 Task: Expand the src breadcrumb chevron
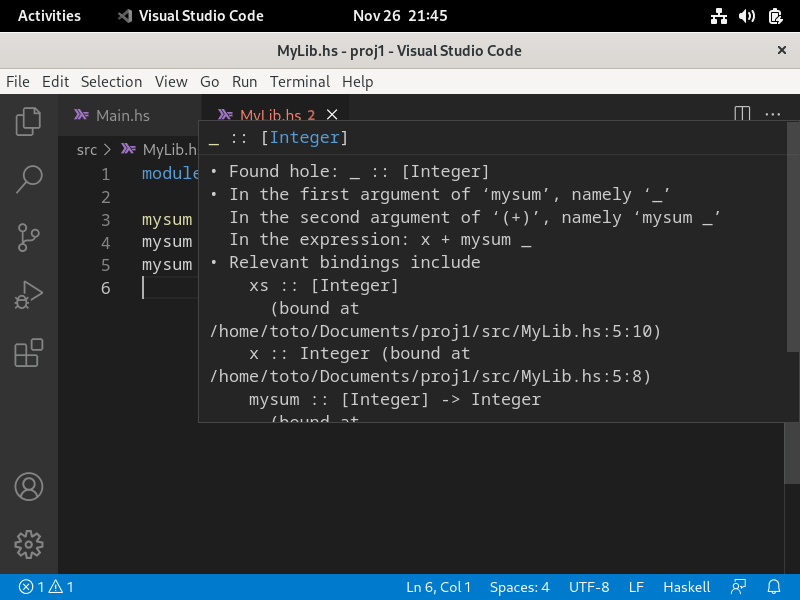pos(105,148)
